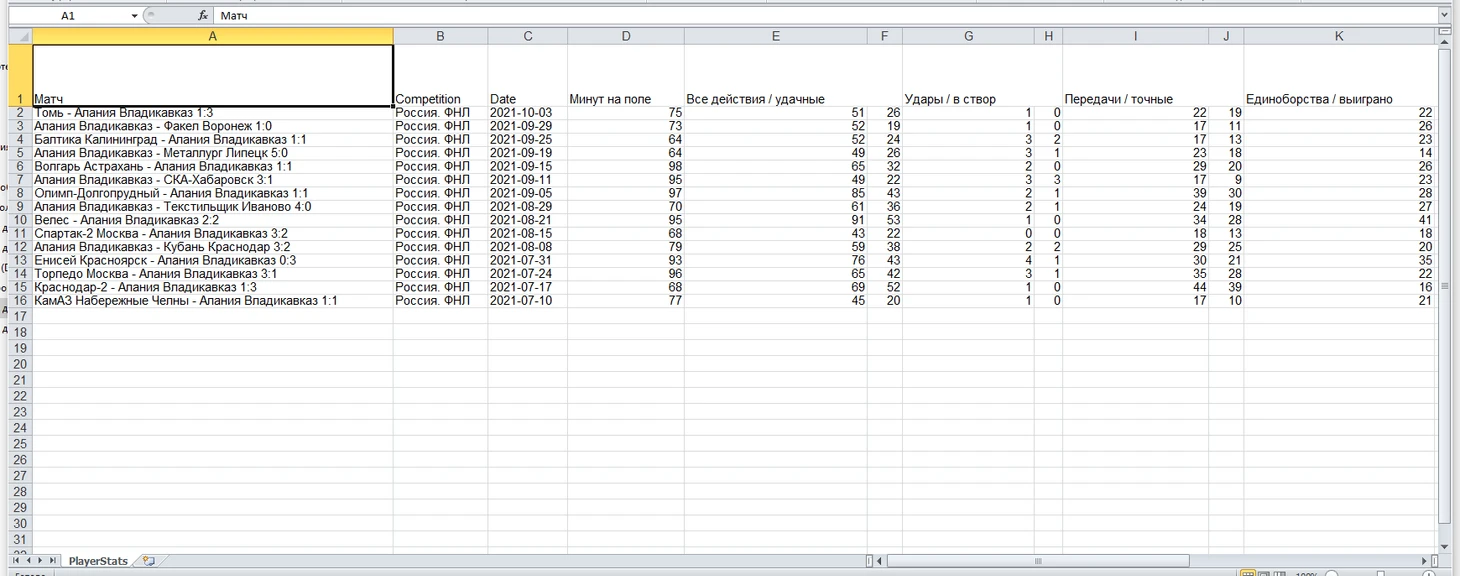Click the horizontal scrollbar thumb
The height and width of the screenshot is (576, 1460).
coord(1038,561)
